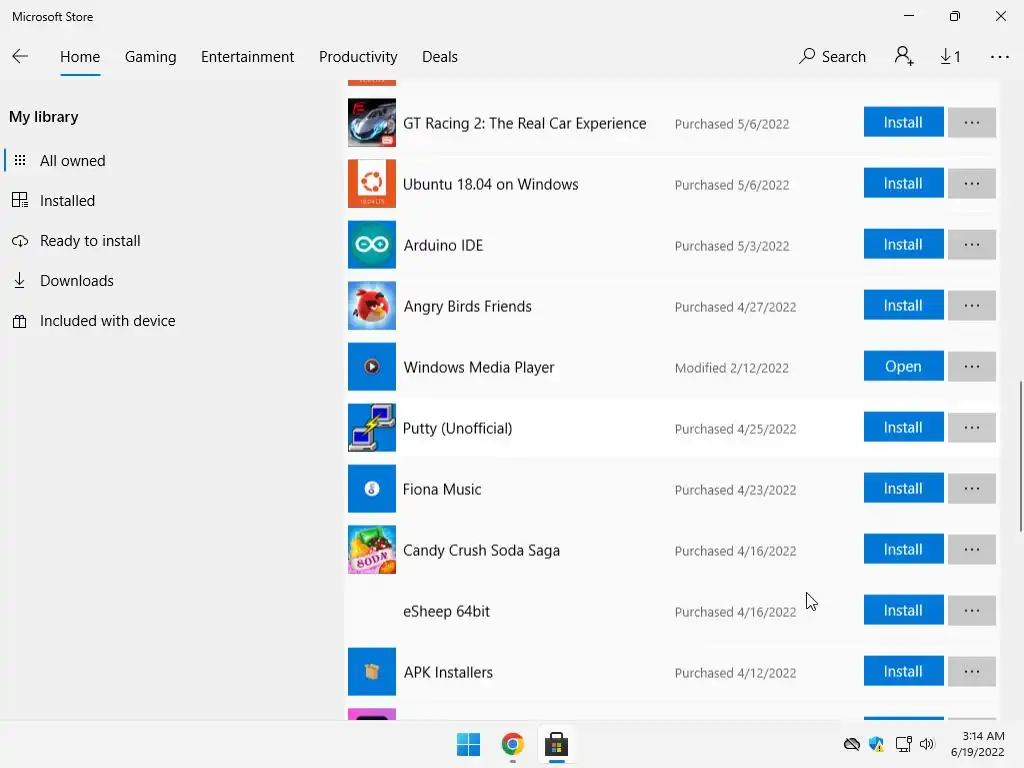Open the top-right See more menu
The image size is (1024, 768).
(999, 57)
